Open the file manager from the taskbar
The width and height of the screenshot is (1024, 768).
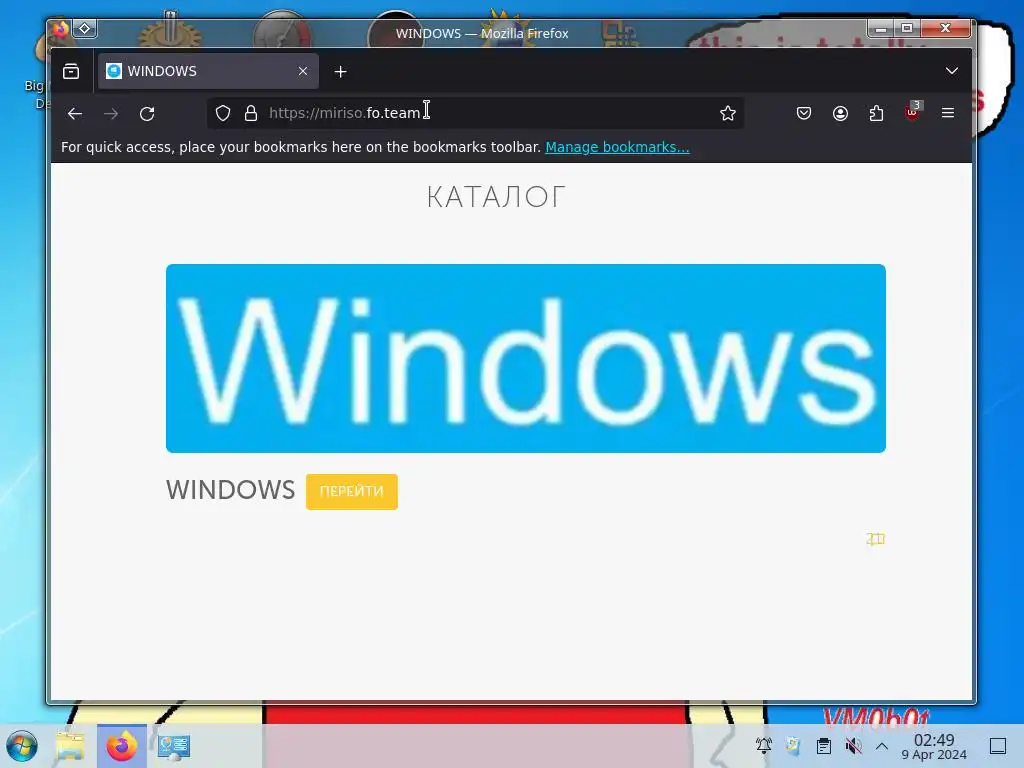point(71,746)
